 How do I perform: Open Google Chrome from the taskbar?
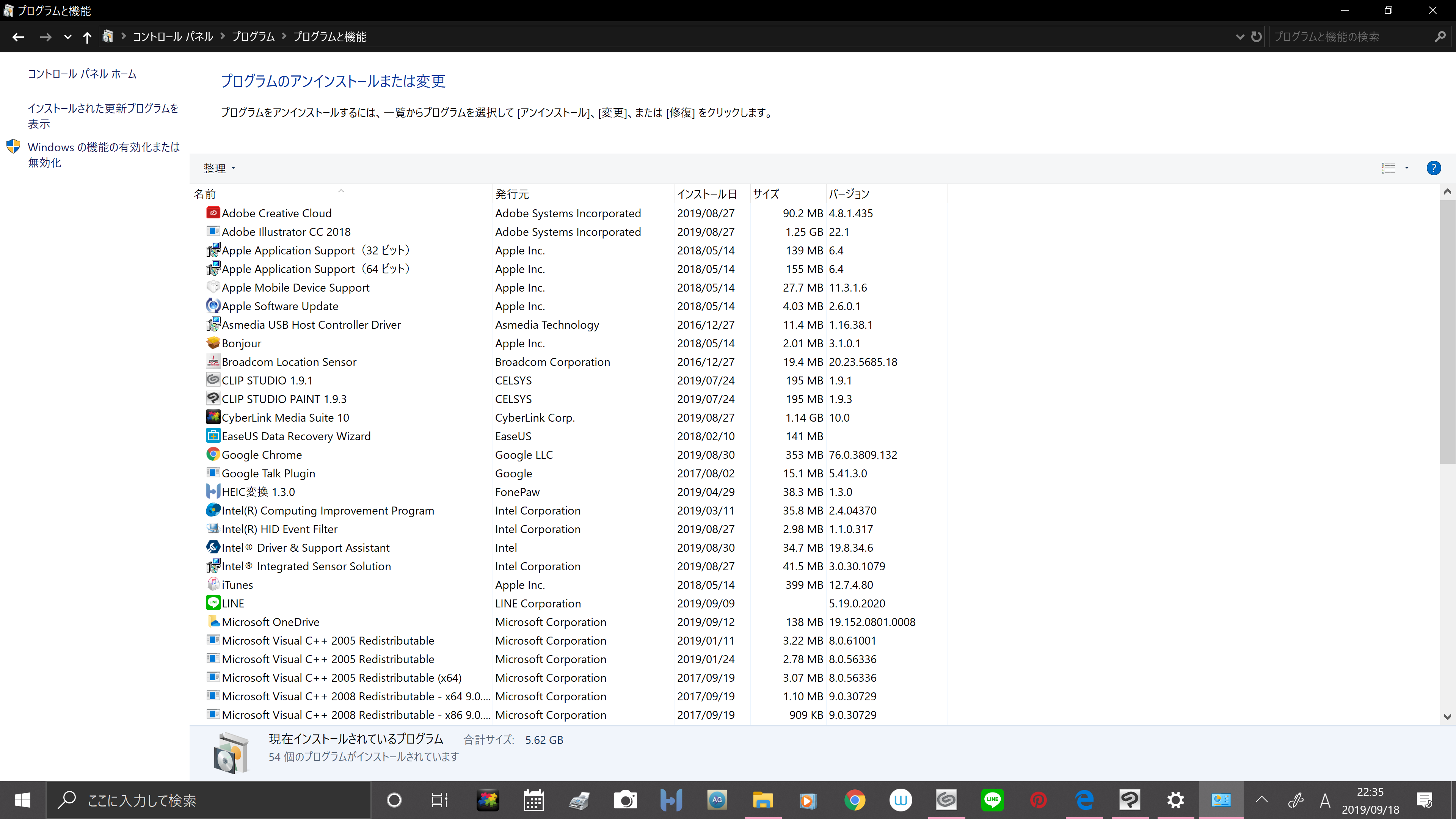coord(855,800)
